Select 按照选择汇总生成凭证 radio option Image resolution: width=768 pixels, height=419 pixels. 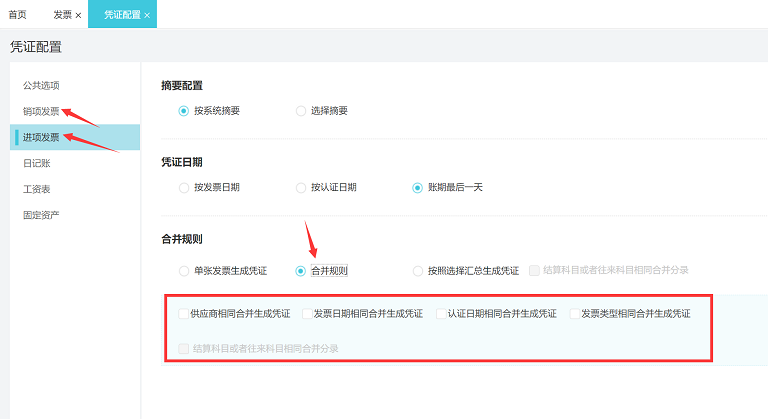(417, 271)
